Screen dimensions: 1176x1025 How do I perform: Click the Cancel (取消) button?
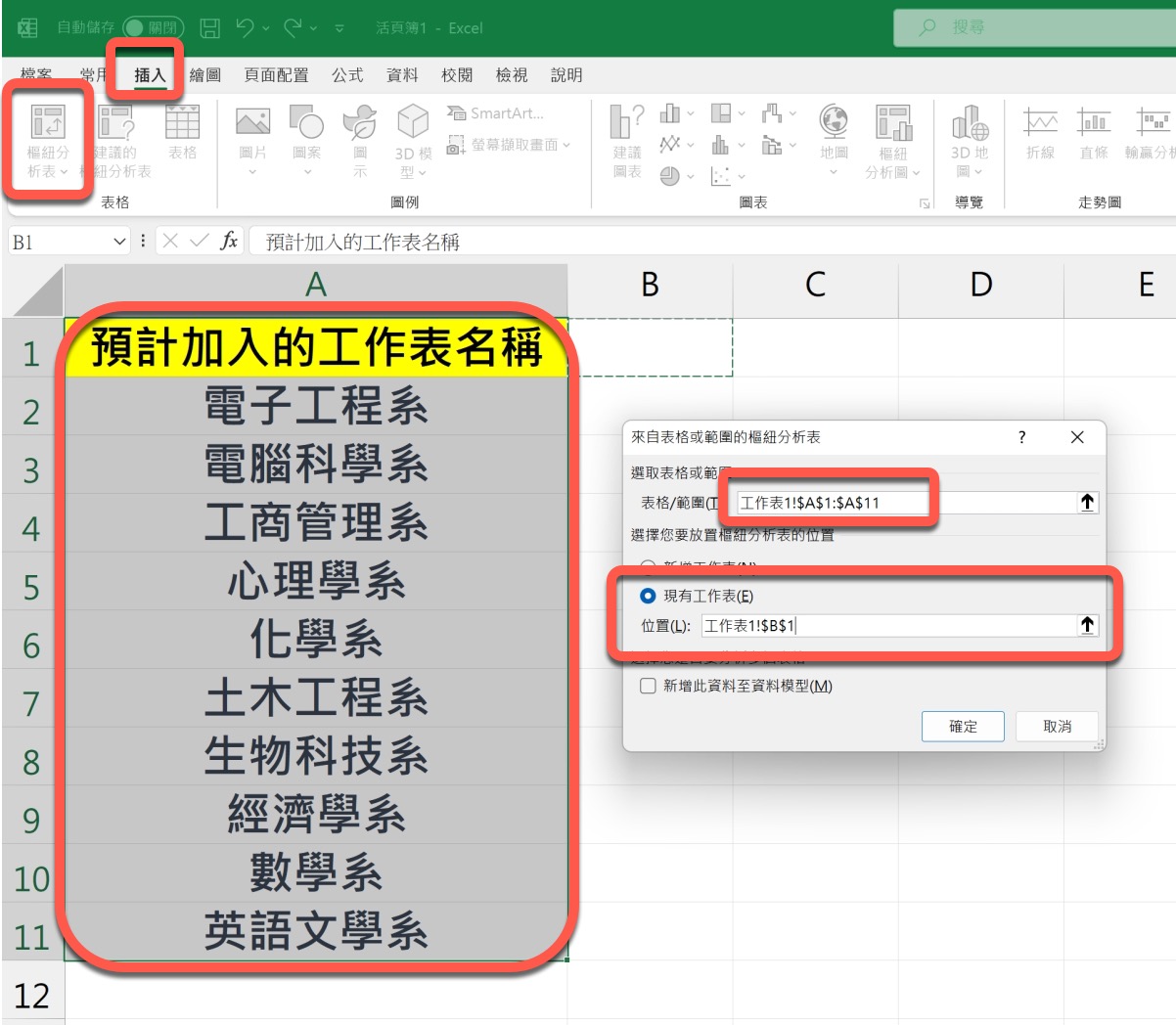coord(1057,726)
